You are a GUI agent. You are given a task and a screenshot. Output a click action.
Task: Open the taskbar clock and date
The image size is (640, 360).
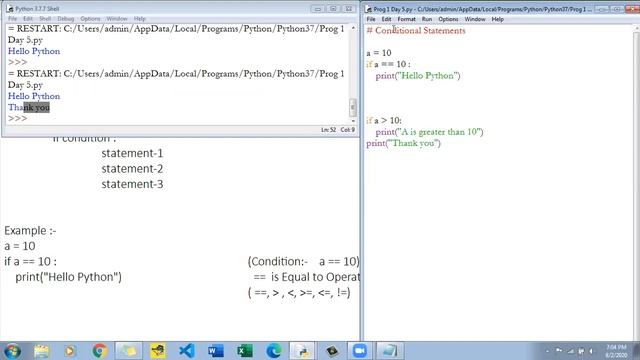616,351
